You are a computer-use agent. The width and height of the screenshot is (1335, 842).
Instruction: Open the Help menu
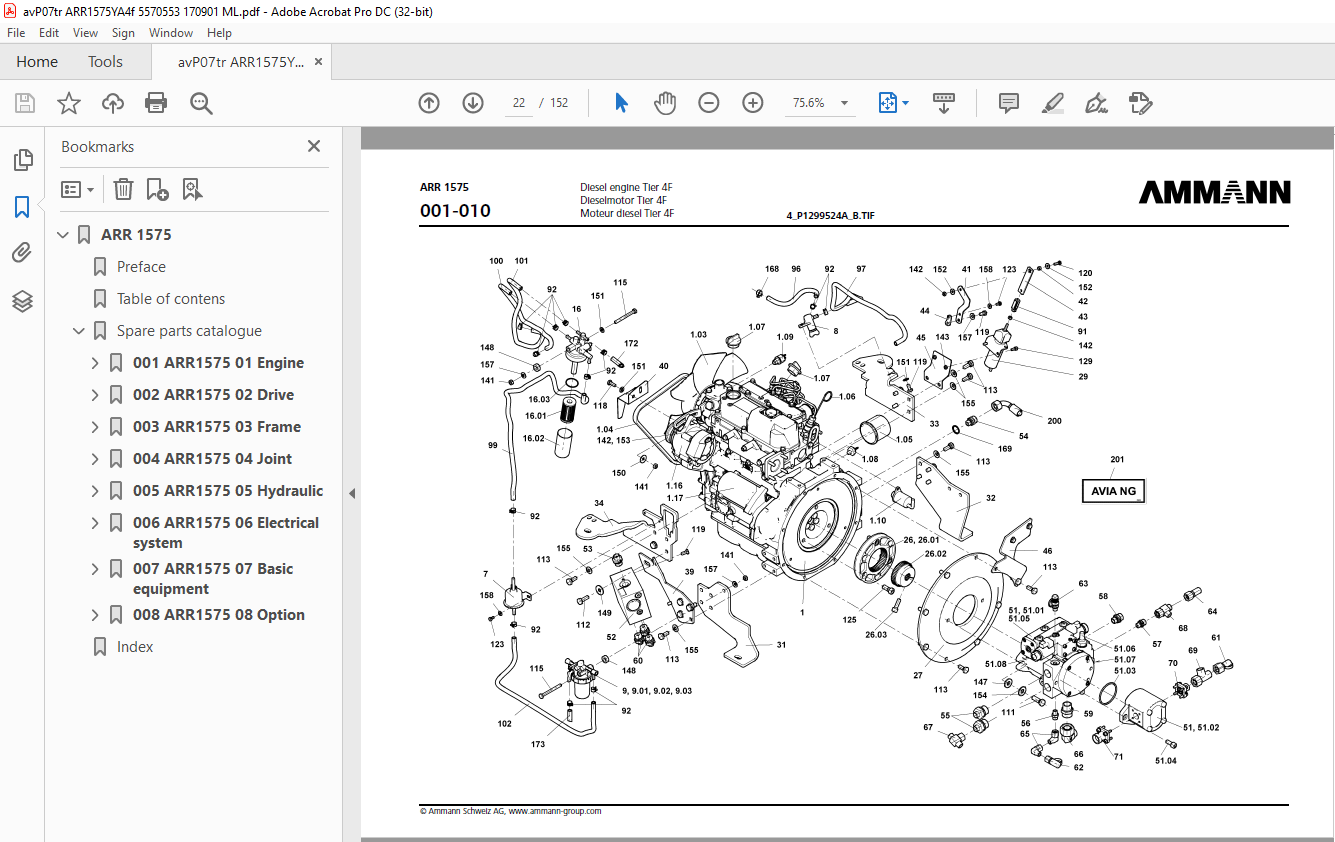pyautogui.click(x=219, y=33)
